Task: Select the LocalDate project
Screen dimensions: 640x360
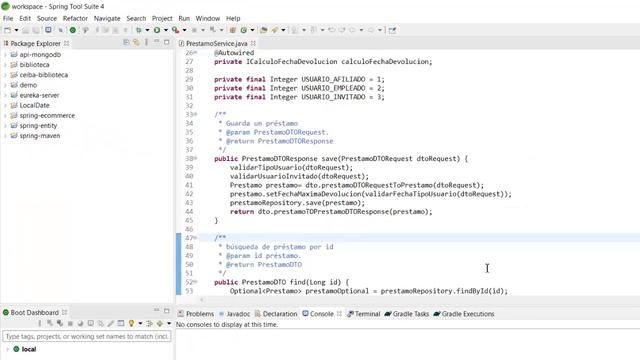Action: point(34,105)
